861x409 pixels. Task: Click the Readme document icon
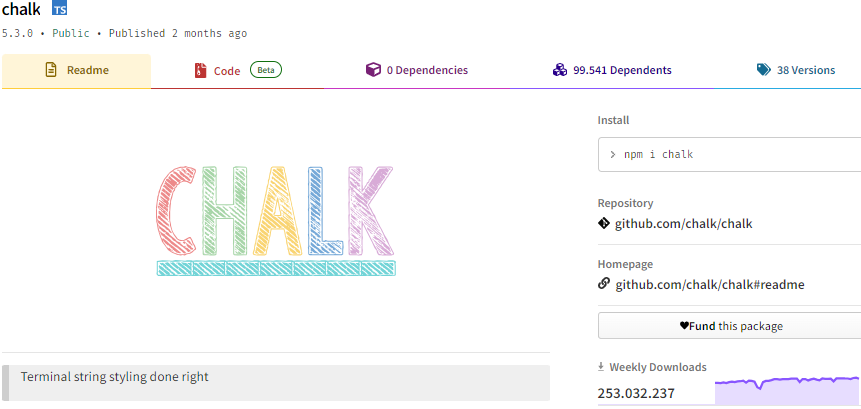51,70
